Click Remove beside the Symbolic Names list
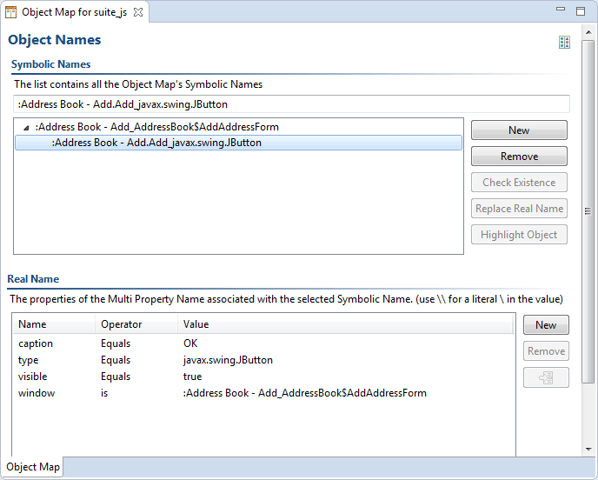598x480 pixels. point(519,156)
